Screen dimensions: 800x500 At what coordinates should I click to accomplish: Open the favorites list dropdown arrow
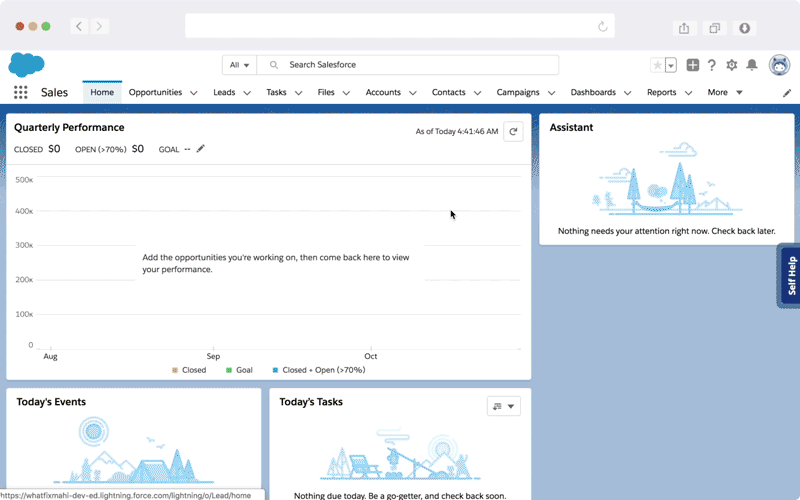671,65
